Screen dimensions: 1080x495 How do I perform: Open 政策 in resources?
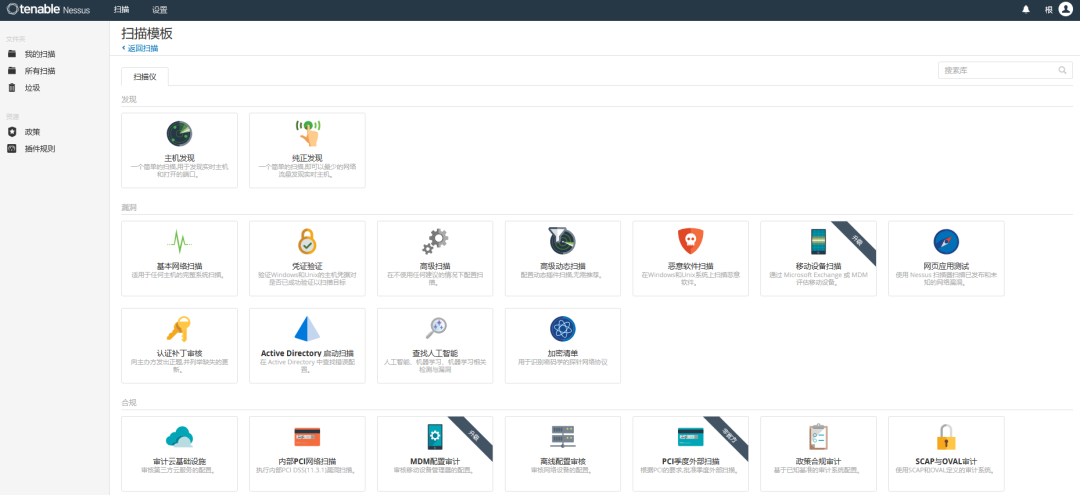coord(32,131)
